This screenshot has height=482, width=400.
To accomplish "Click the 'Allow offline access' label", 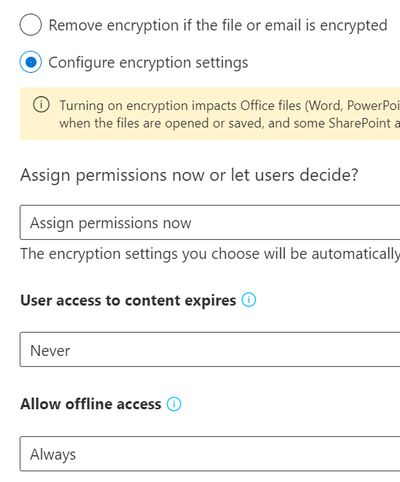I will [x=91, y=404].
